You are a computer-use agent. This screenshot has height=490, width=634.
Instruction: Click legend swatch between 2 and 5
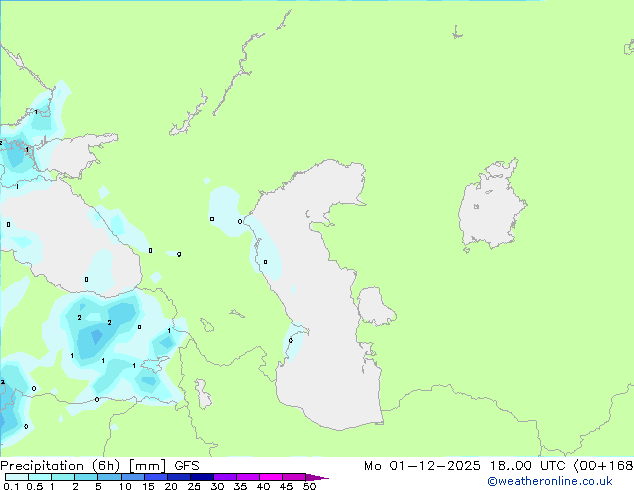86,477
